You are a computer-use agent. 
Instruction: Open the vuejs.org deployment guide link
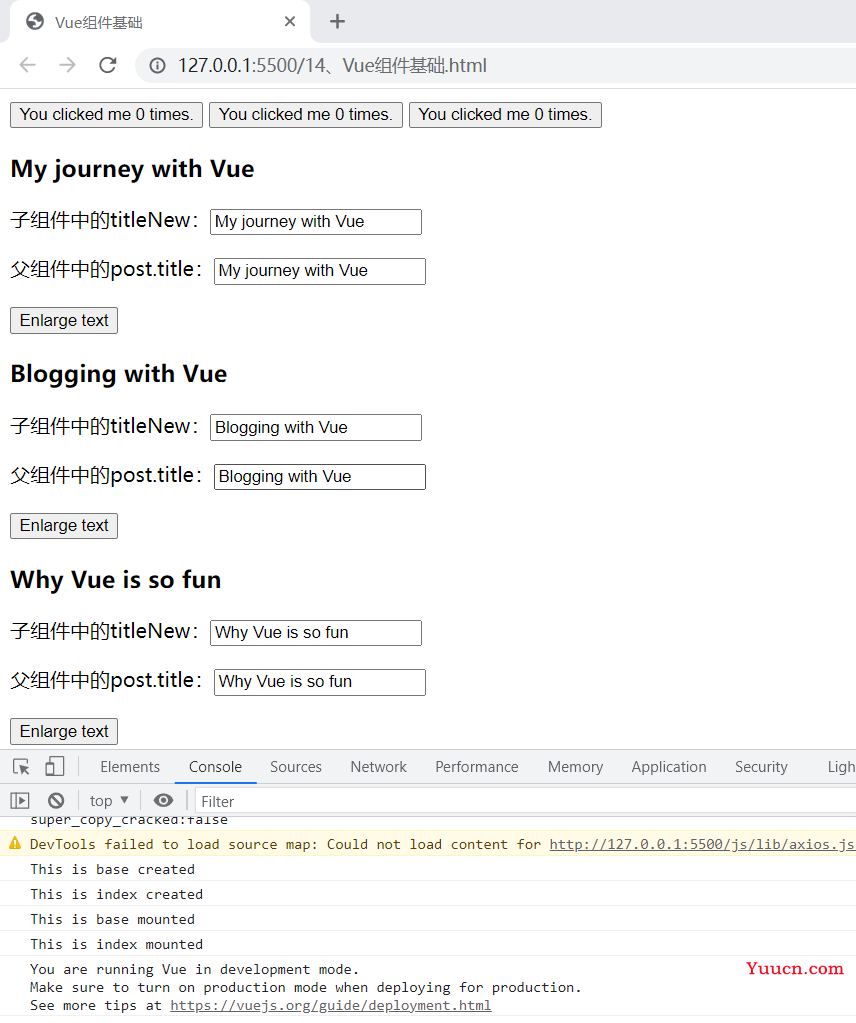click(x=331, y=1005)
